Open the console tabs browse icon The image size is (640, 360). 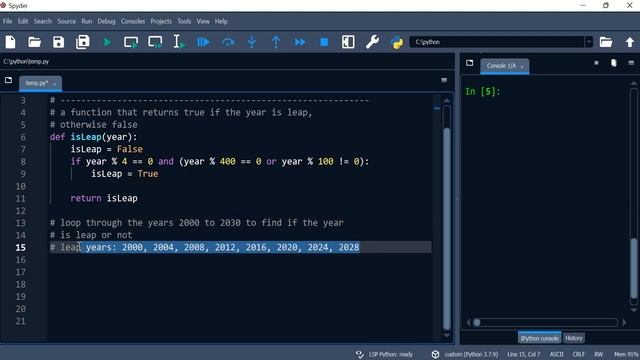click(x=469, y=63)
